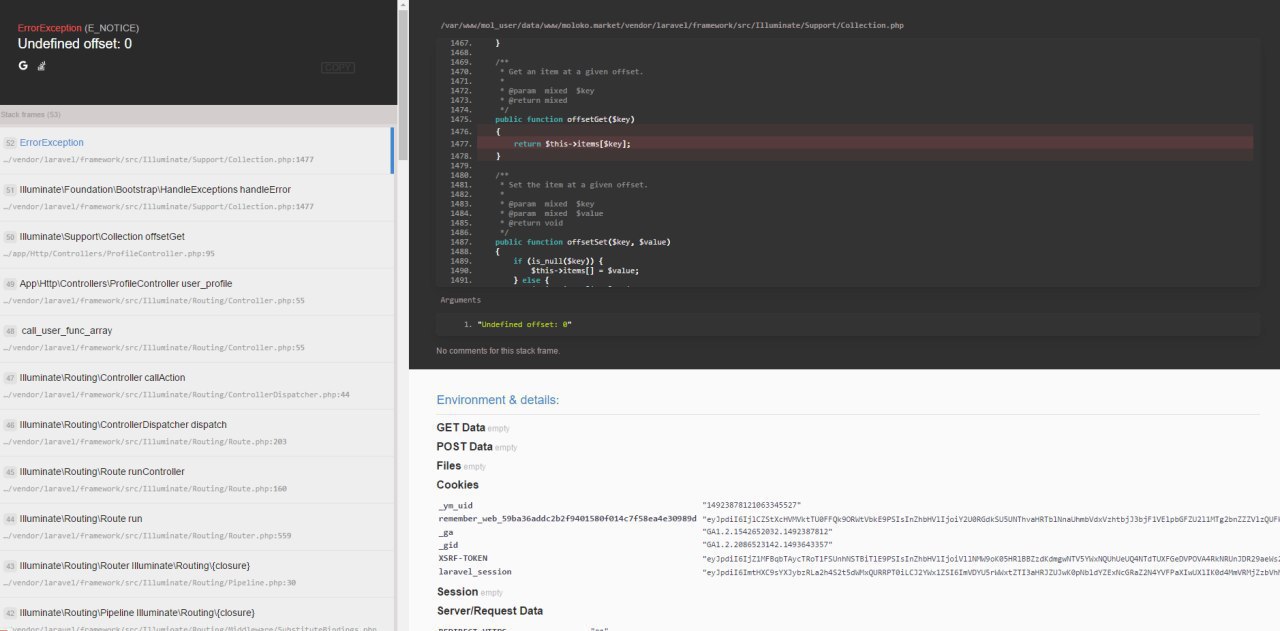The image size is (1280, 631).
Task: Click the Collection.php file path above the code
Action: coord(672,25)
